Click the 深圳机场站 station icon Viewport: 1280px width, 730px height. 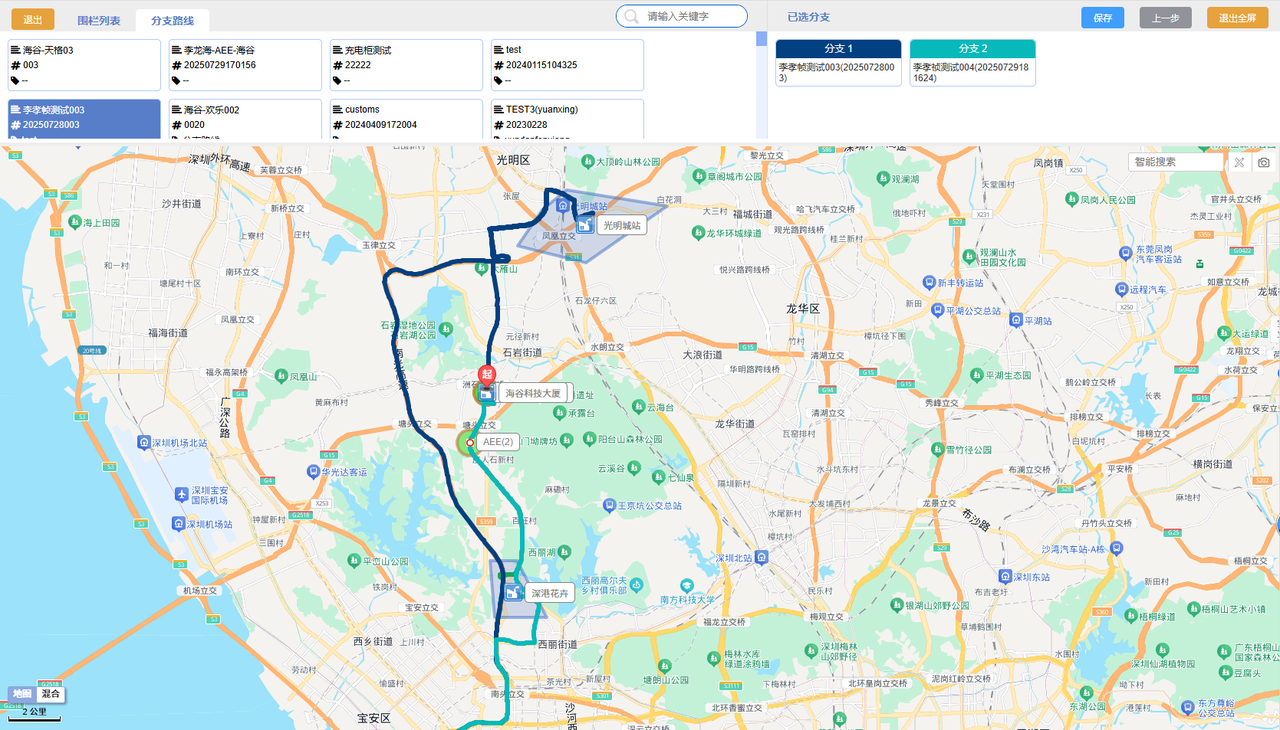tap(178, 524)
